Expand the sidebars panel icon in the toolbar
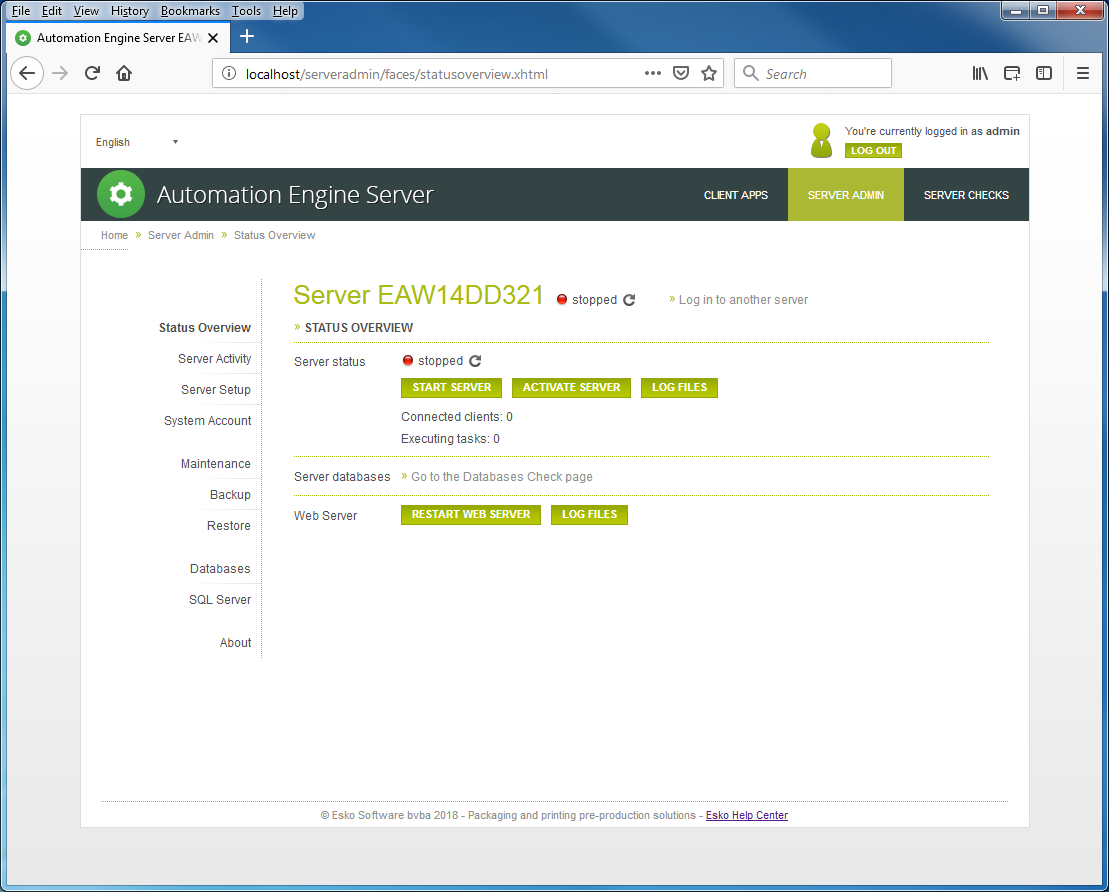This screenshot has height=892, width=1109. pyautogui.click(x=1043, y=73)
